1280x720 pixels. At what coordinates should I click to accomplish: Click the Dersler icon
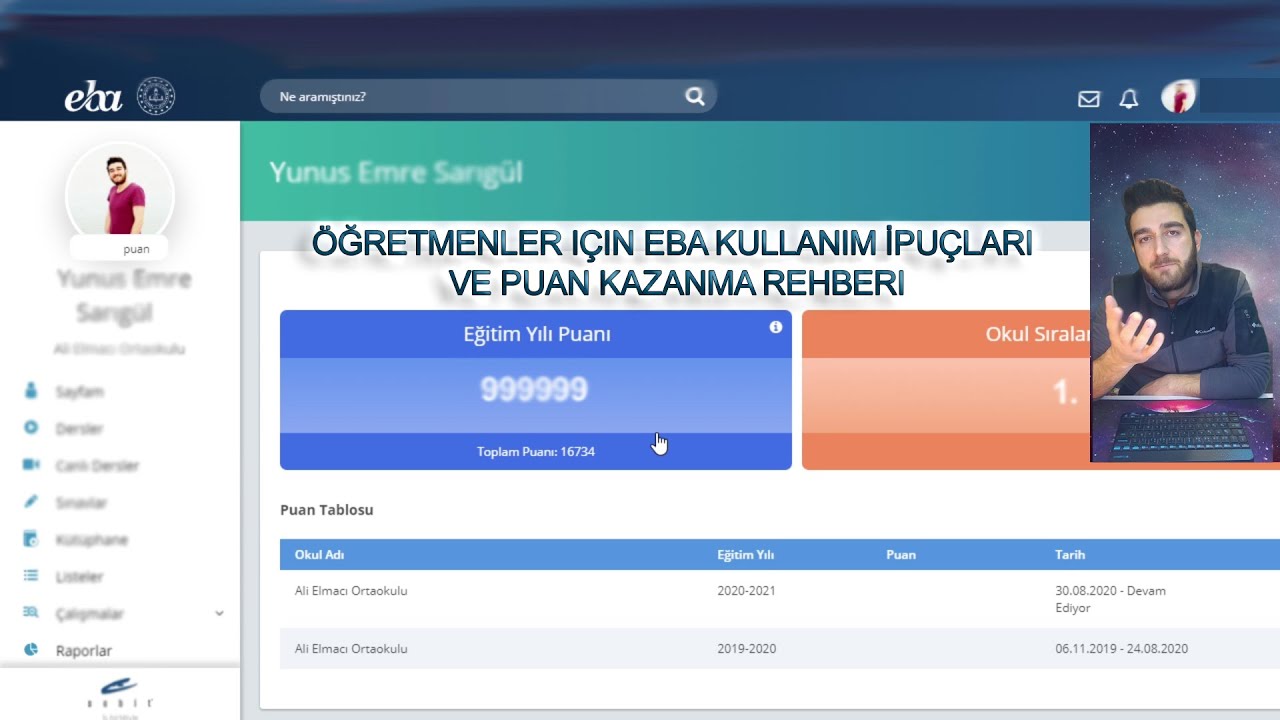coord(31,428)
